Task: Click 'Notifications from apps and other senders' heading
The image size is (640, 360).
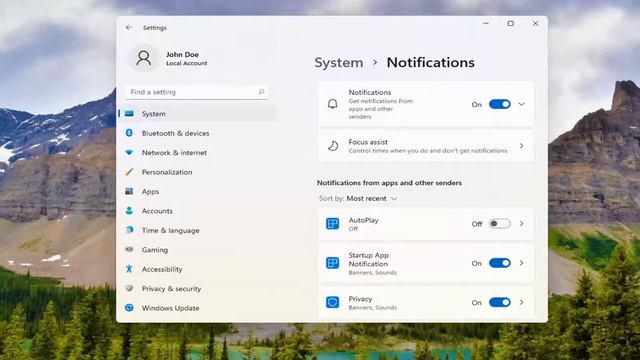Action: [x=389, y=183]
